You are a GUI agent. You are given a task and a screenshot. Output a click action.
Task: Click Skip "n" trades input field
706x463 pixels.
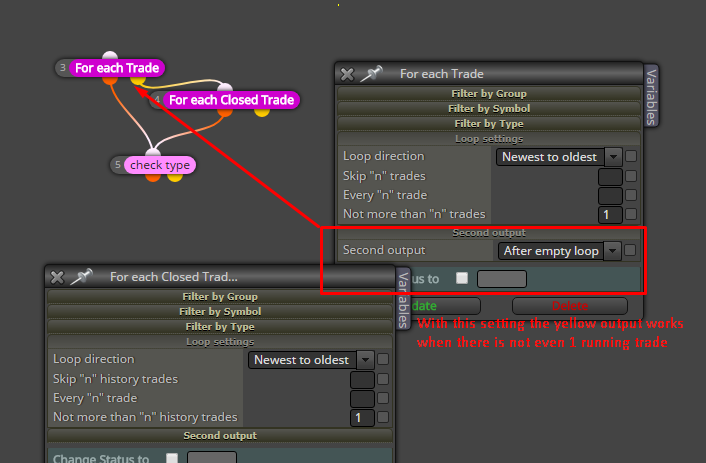[x=610, y=177]
